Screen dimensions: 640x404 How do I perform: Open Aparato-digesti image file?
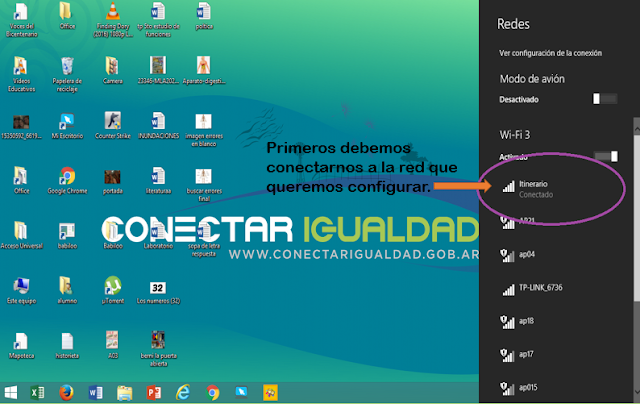[x=204, y=71]
